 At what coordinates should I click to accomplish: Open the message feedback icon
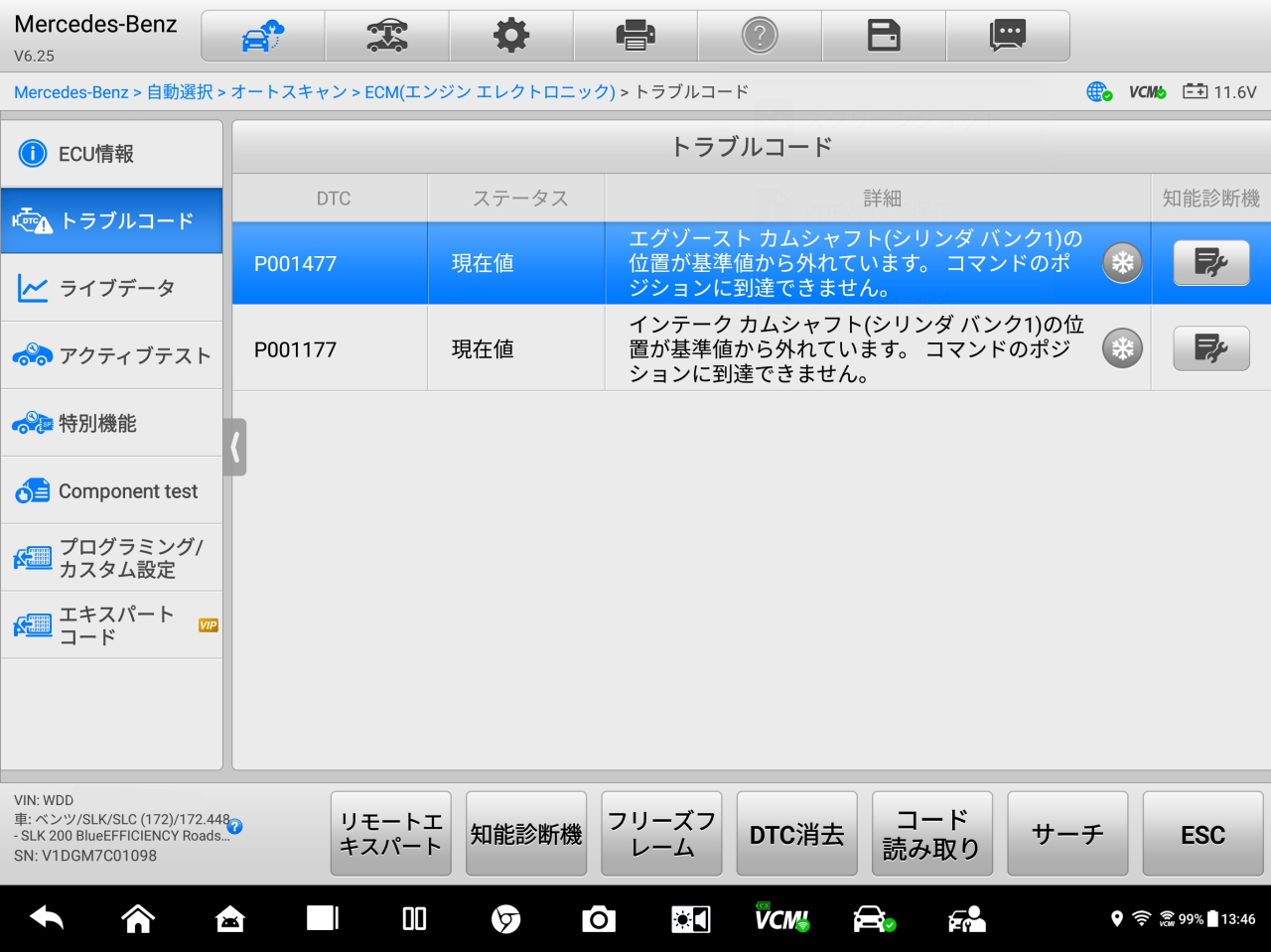tap(1008, 37)
